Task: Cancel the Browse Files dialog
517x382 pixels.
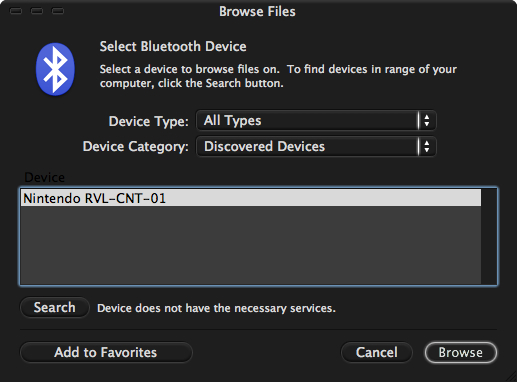Action: tap(377, 352)
